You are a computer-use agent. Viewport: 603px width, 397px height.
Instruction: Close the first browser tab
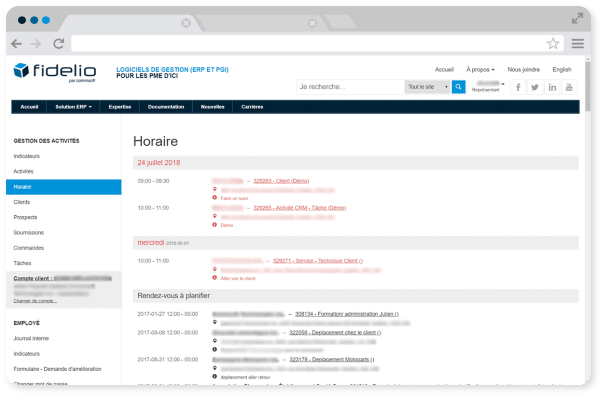186,23
